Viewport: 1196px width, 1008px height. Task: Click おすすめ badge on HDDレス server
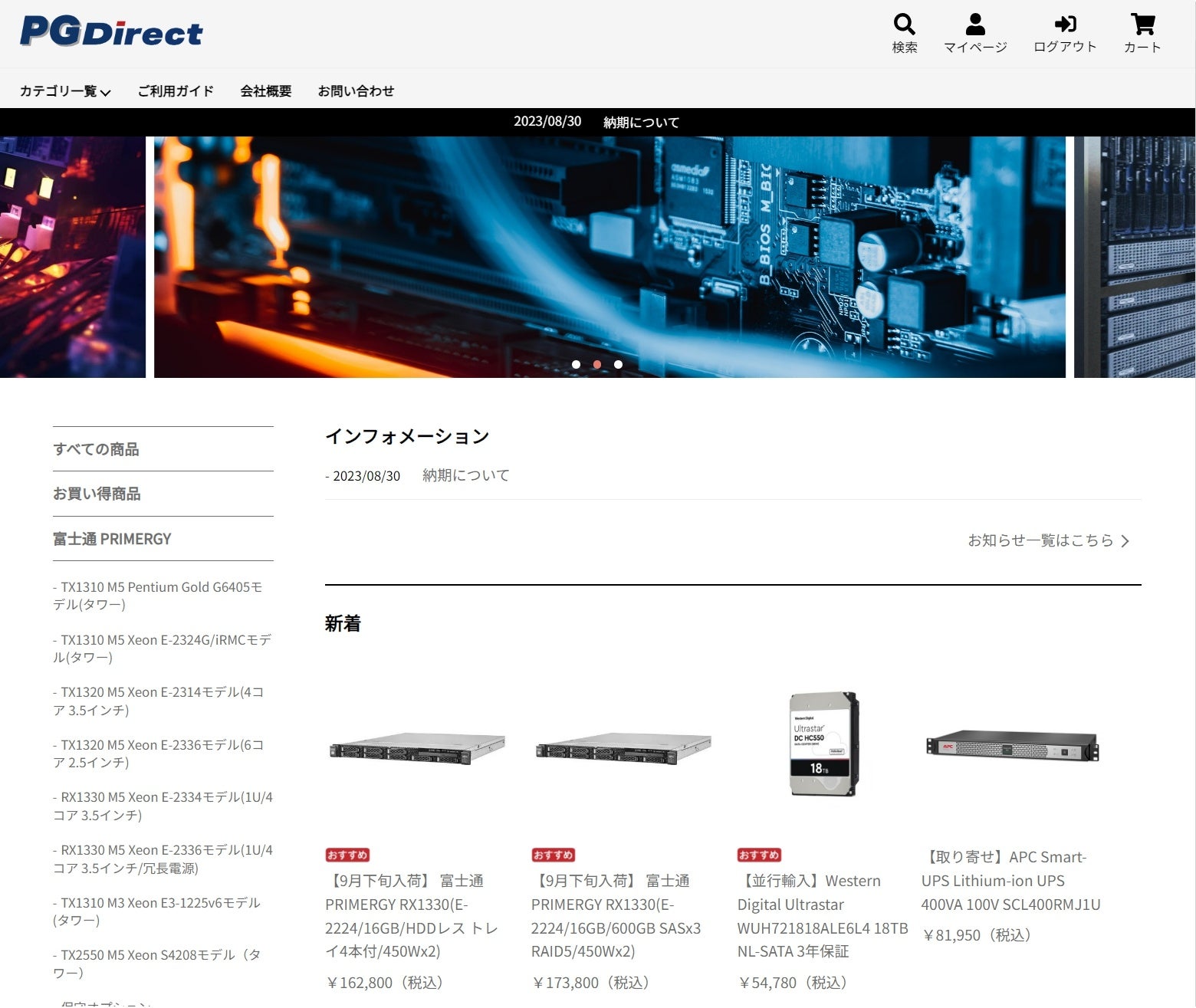[x=347, y=855]
